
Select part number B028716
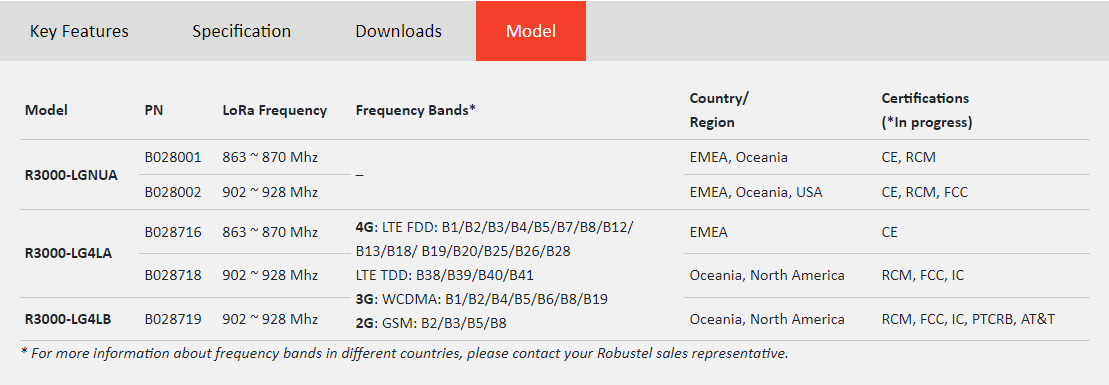coord(173,231)
